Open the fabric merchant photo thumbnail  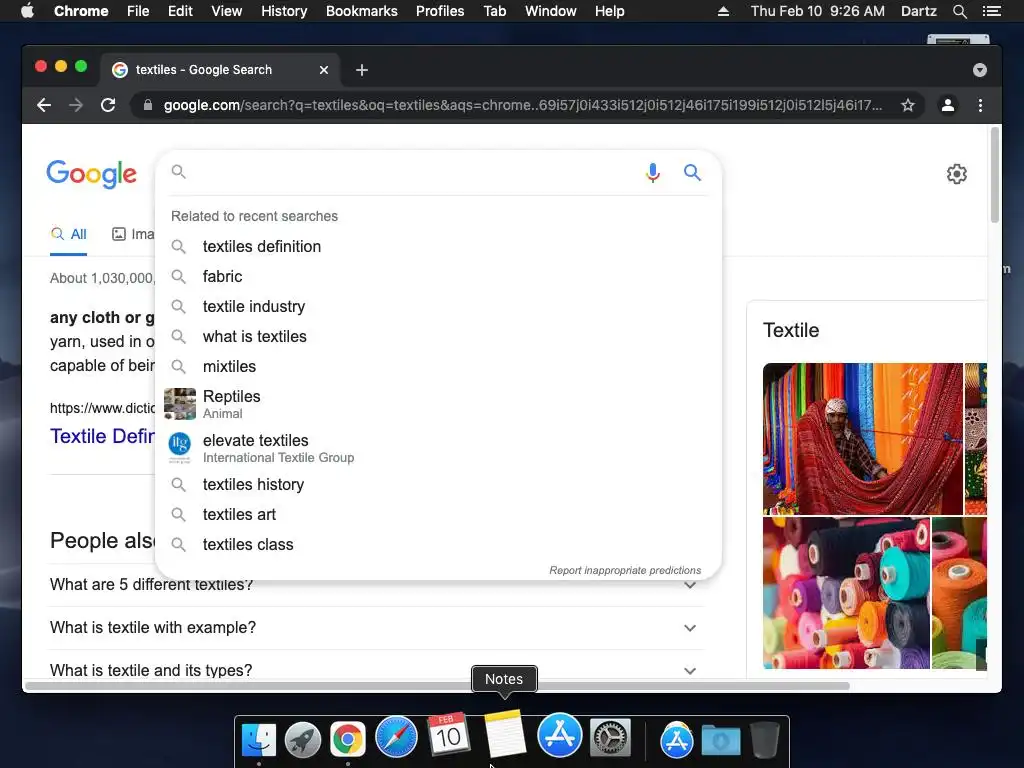862,439
